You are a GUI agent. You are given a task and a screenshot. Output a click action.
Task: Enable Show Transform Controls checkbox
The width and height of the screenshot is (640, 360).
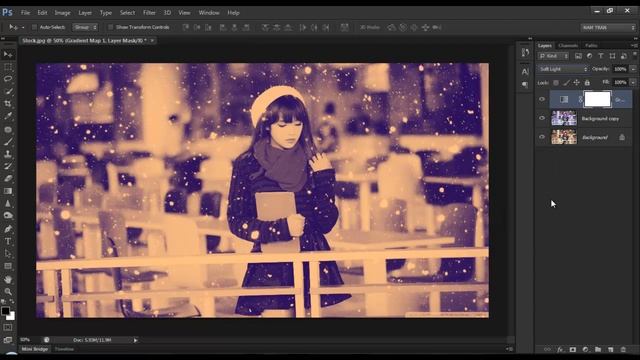110,27
